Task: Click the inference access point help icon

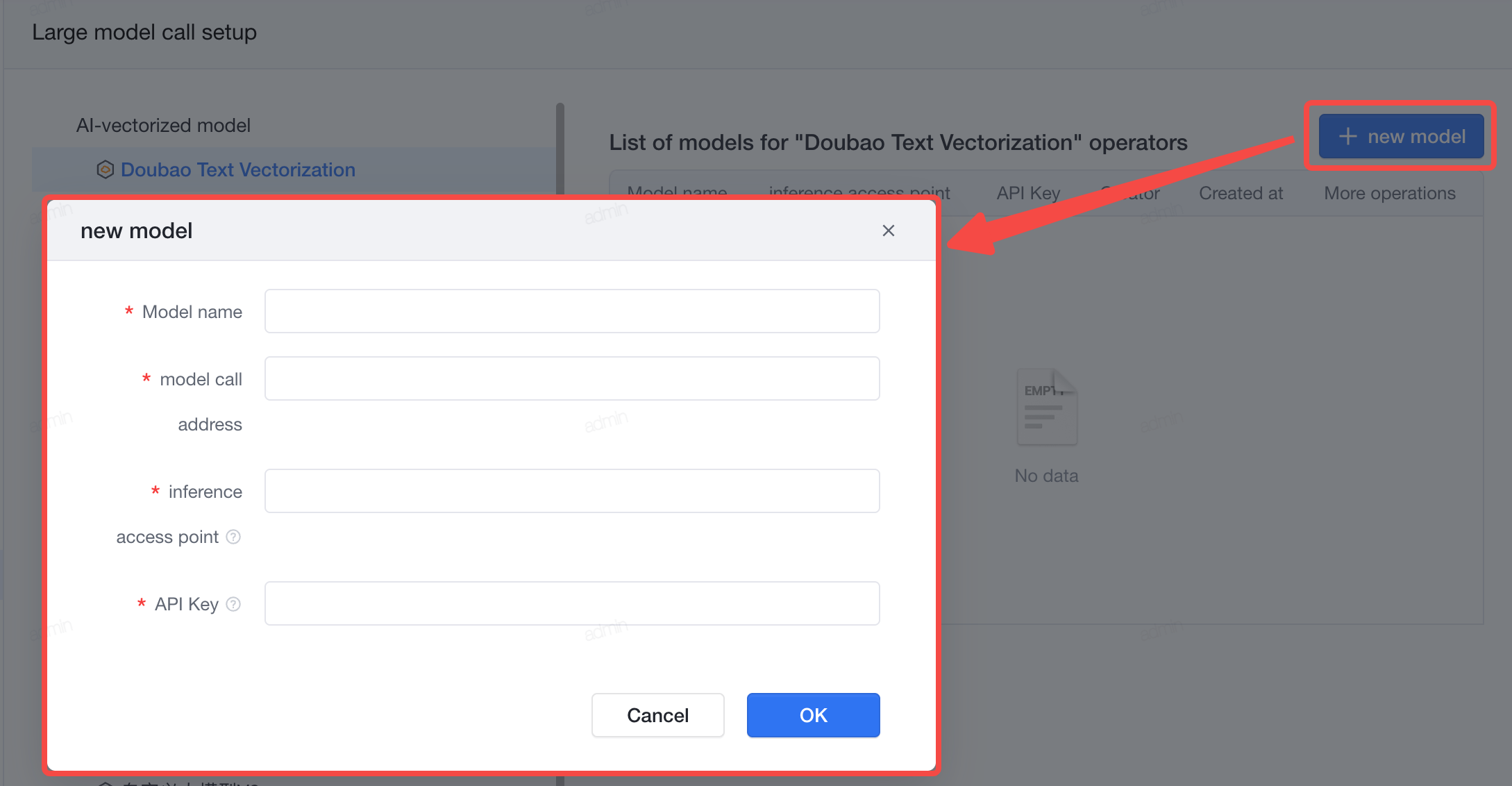Action: (234, 537)
